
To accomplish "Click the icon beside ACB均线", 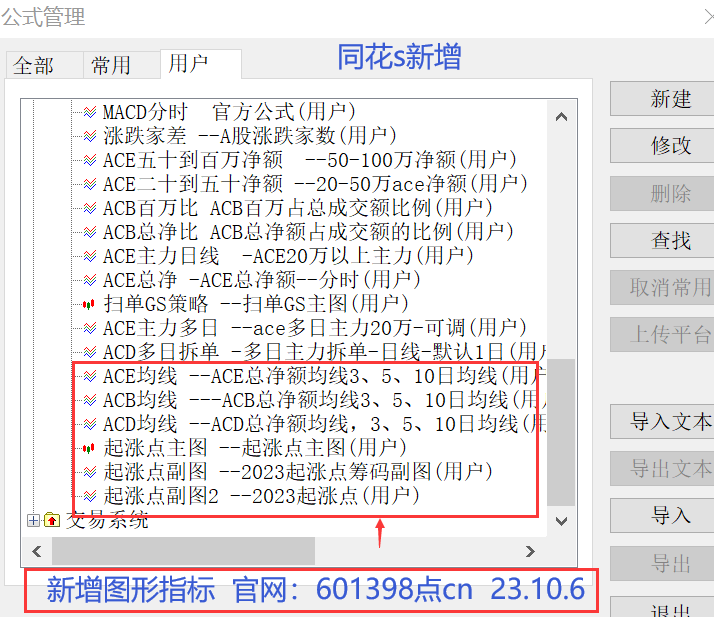I will point(90,400).
